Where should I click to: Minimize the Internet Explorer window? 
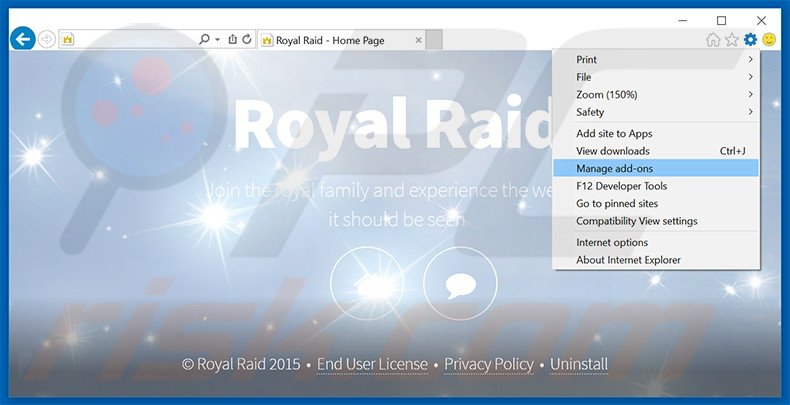tap(683, 21)
